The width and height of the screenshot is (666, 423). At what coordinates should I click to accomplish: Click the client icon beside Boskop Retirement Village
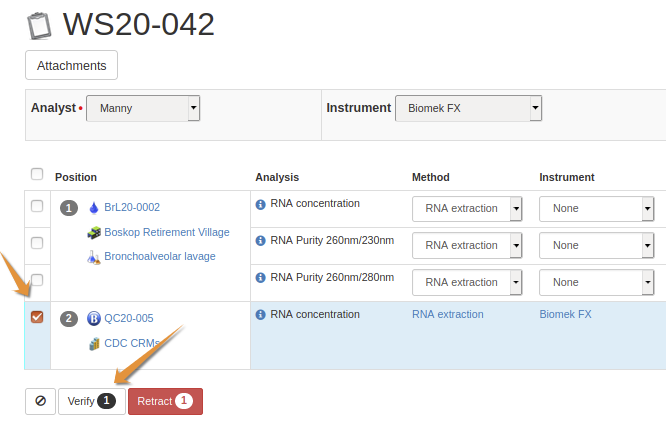point(94,233)
